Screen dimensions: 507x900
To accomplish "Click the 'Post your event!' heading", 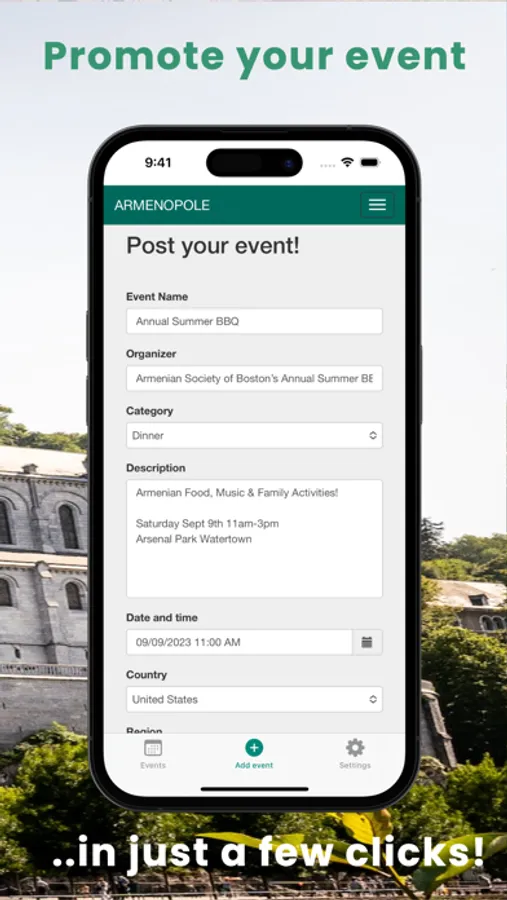I will tap(213, 246).
